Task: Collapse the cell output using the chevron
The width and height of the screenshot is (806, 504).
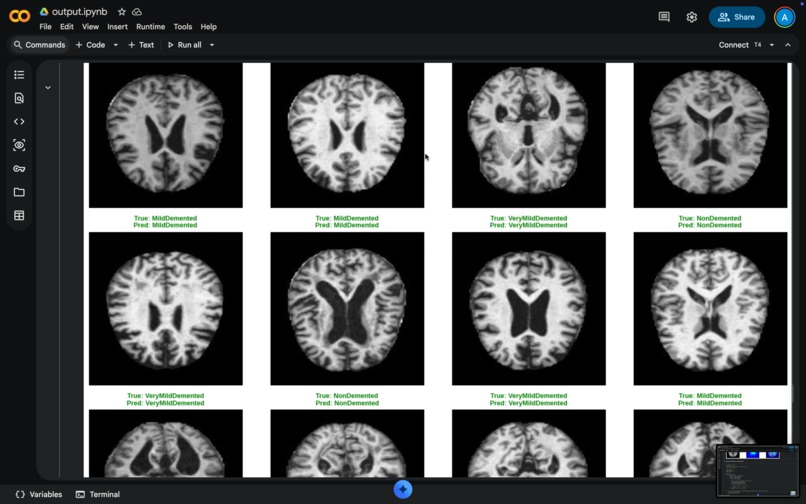Action: tap(48, 87)
